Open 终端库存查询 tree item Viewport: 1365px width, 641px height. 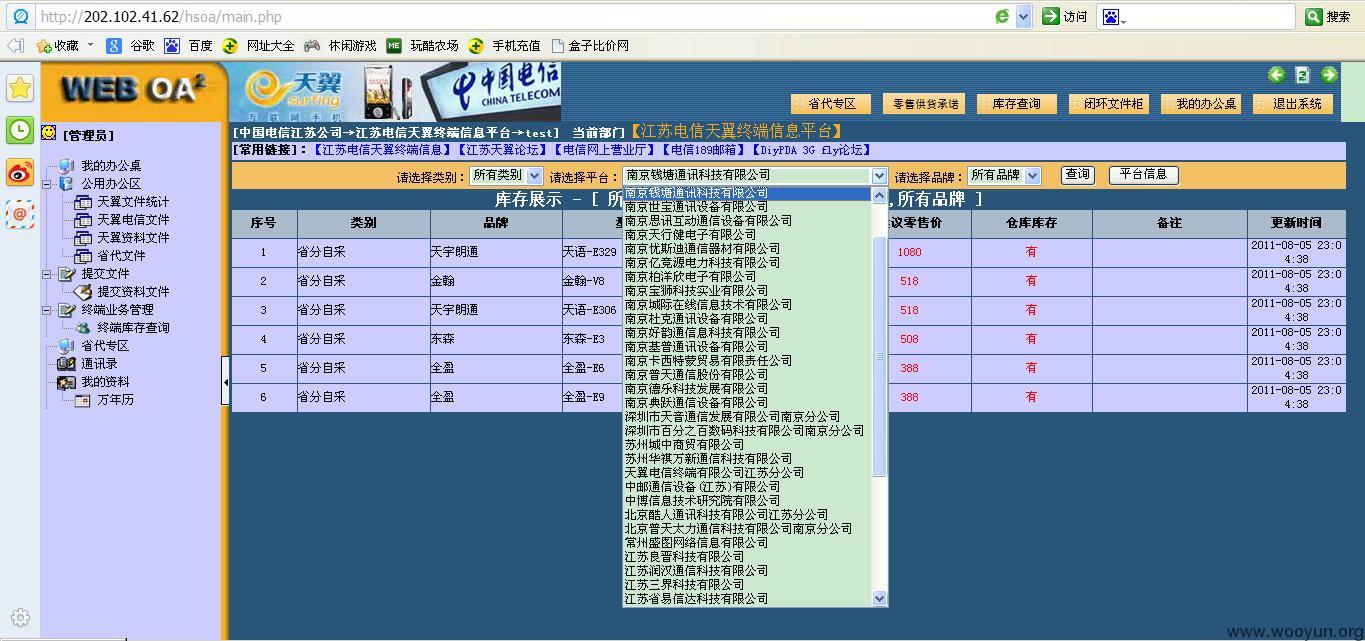(x=133, y=328)
